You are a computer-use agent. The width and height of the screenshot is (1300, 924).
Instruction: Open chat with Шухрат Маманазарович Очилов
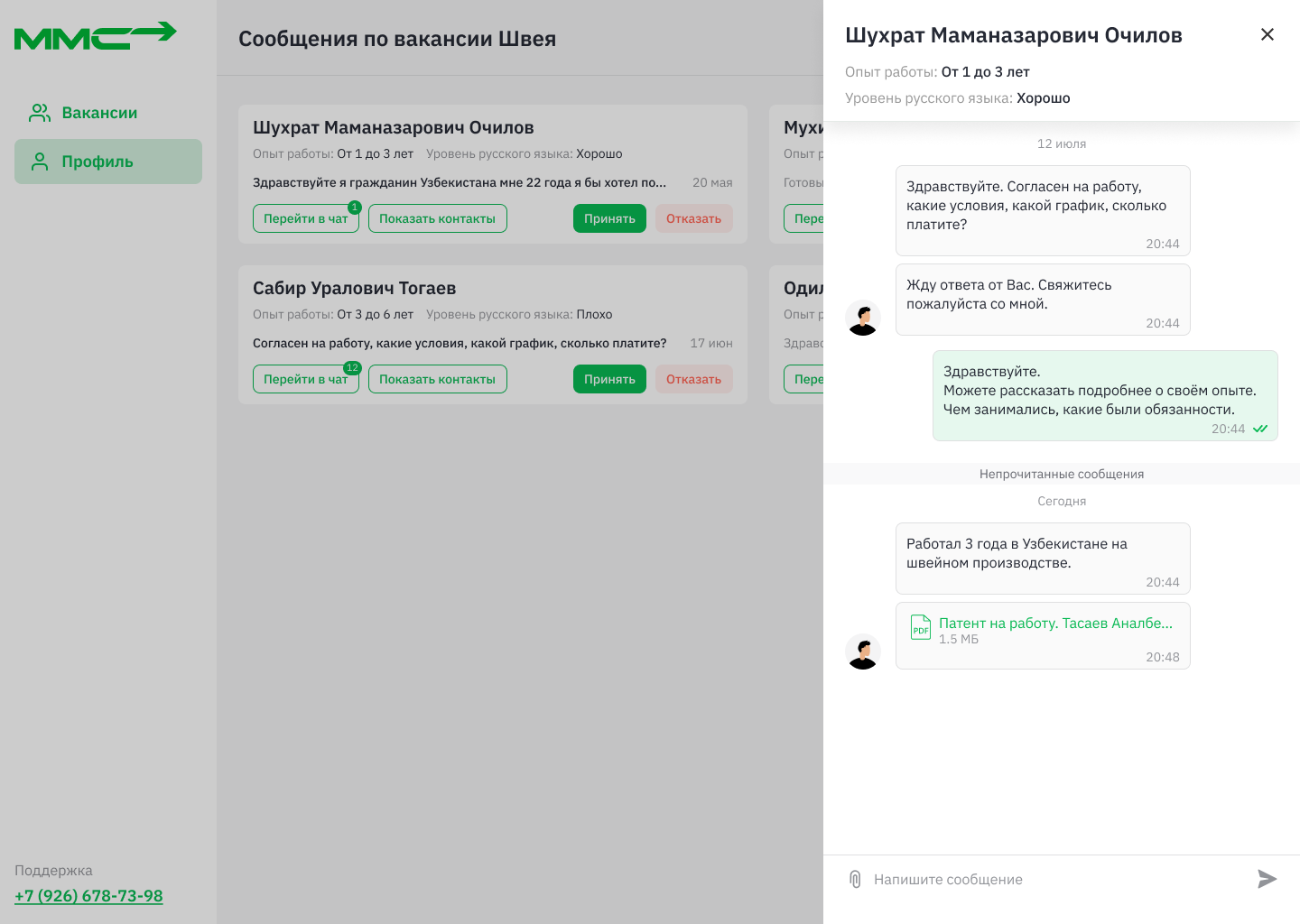tap(305, 218)
